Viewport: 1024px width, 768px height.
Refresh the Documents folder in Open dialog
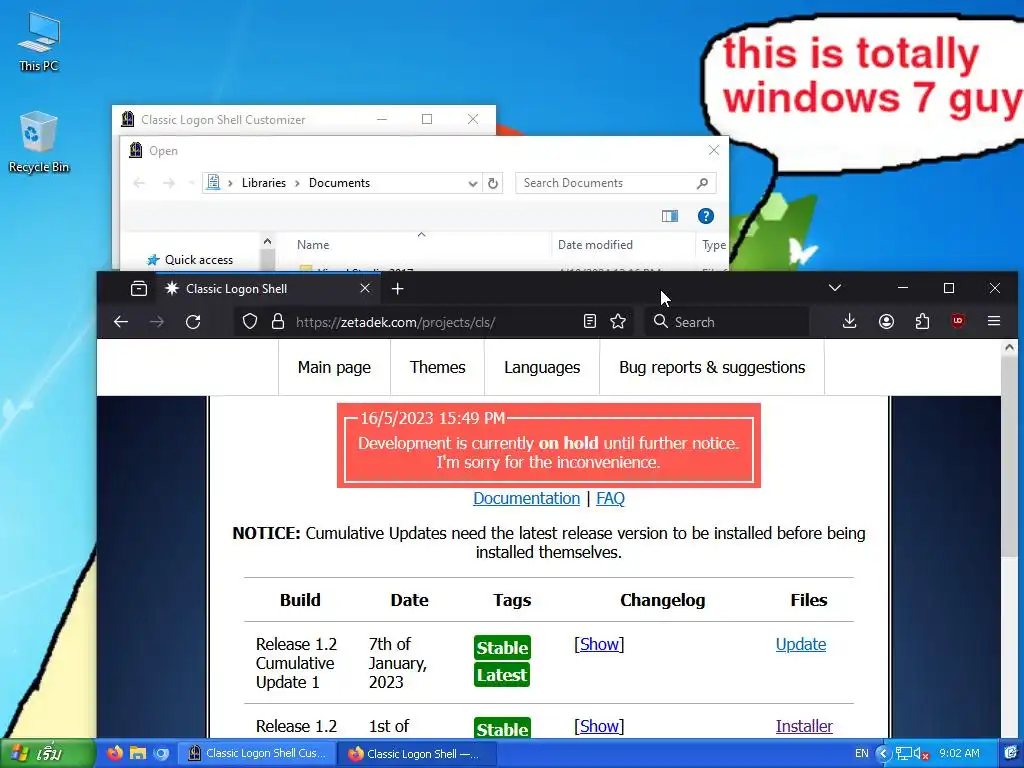[x=493, y=184]
